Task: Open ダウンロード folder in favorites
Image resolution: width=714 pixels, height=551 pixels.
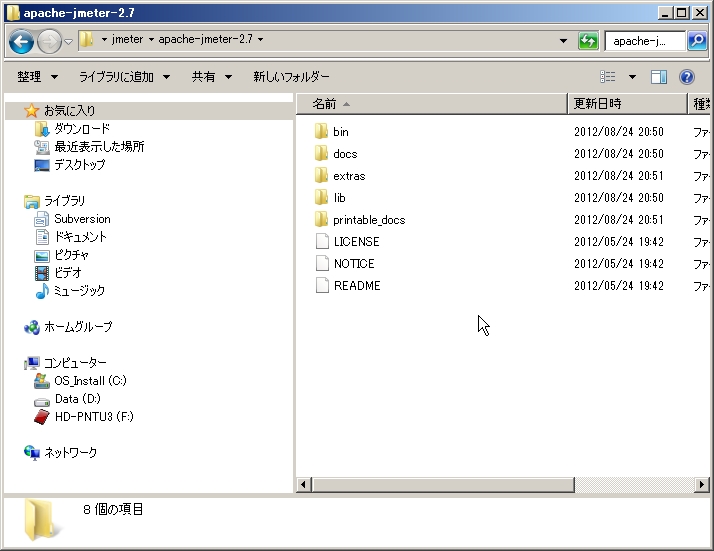Action: [82, 129]
